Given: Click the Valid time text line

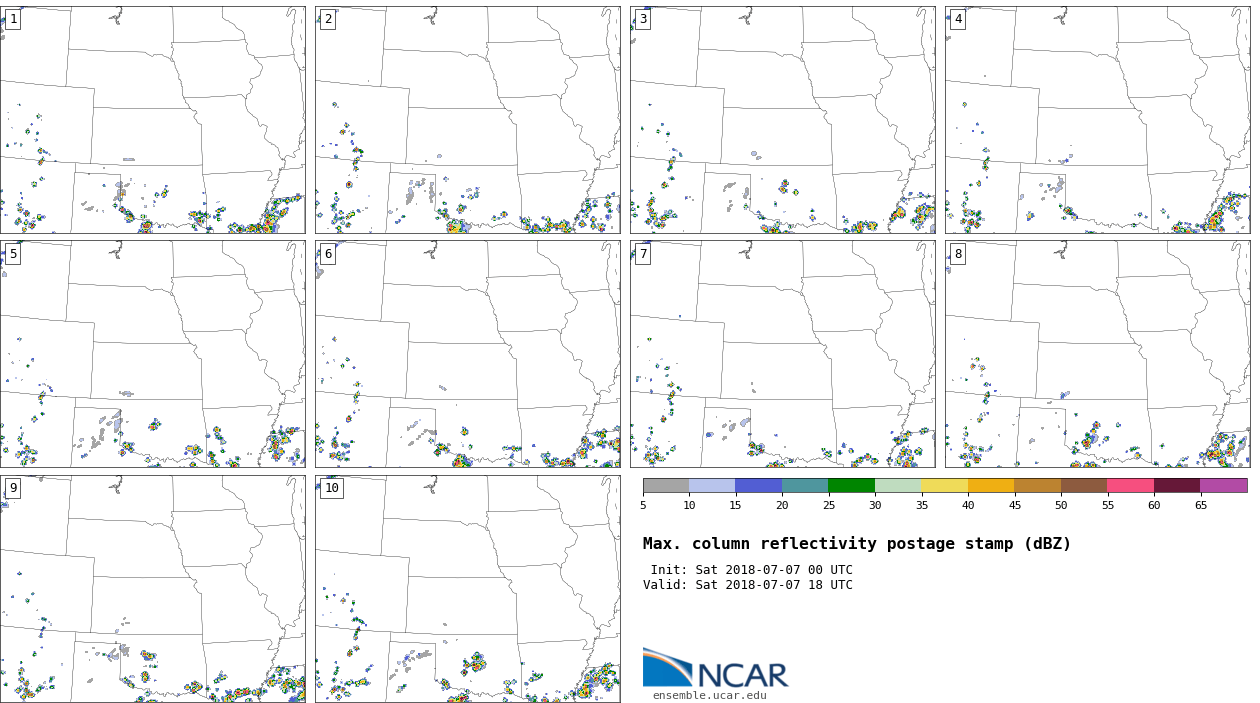Looking at the screenshot, I should pyautogui.click(x=748, y=585).
